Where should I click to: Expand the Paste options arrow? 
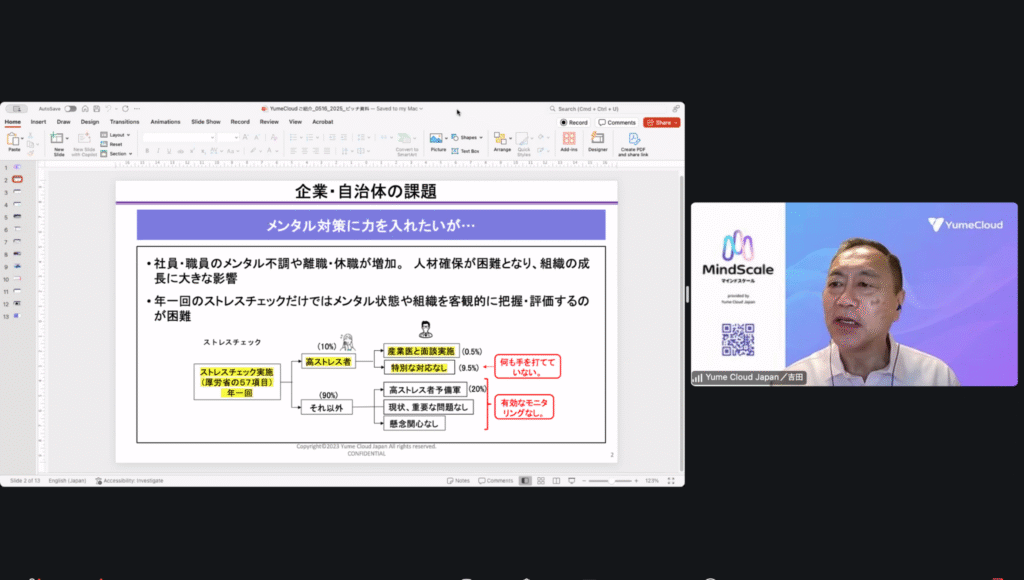pyautogui.click(x=22, y=138)
